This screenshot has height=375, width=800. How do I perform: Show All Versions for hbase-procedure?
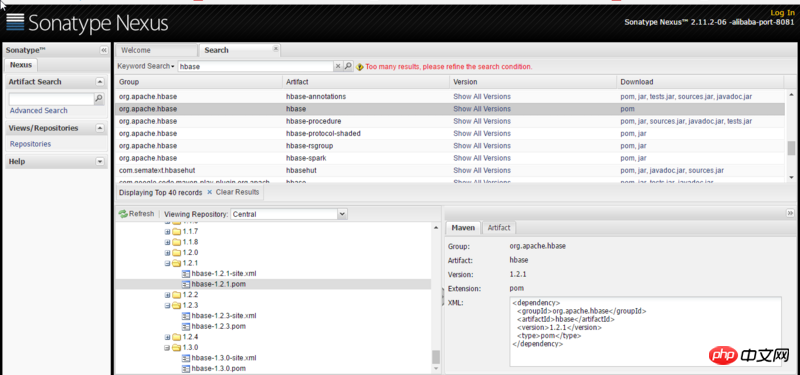[x=482, y=121]
